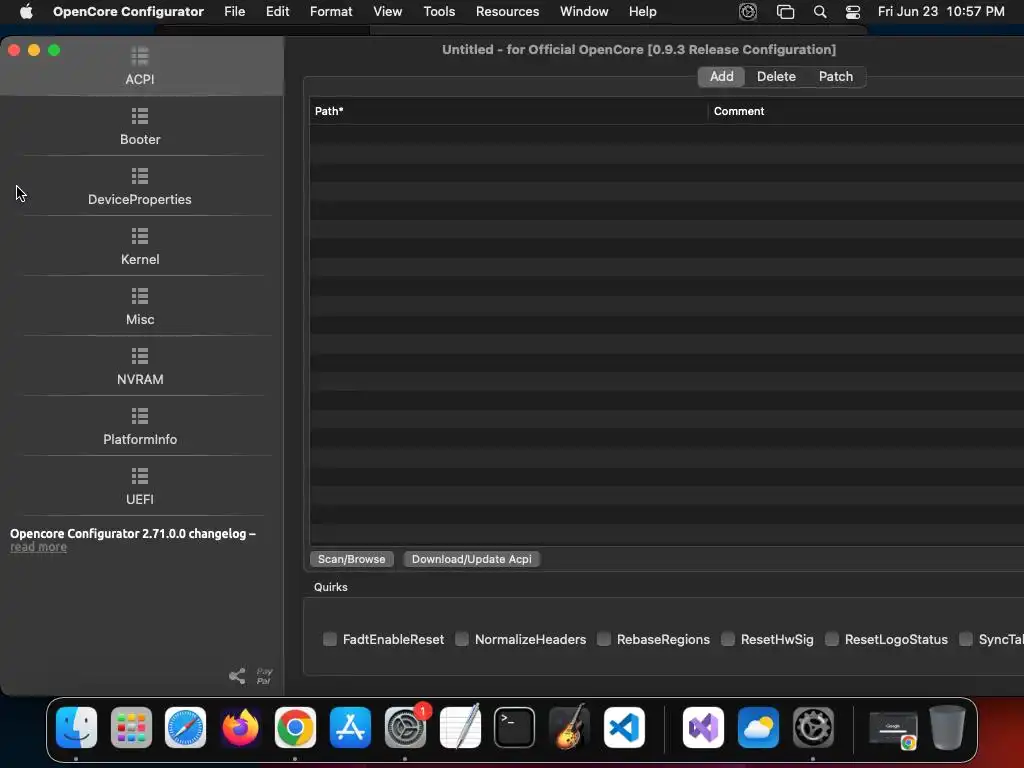Open TextEdit from the Dock
Image resolution: width=1024 pixels, height=768 pixels.
[x=460, y=728]
